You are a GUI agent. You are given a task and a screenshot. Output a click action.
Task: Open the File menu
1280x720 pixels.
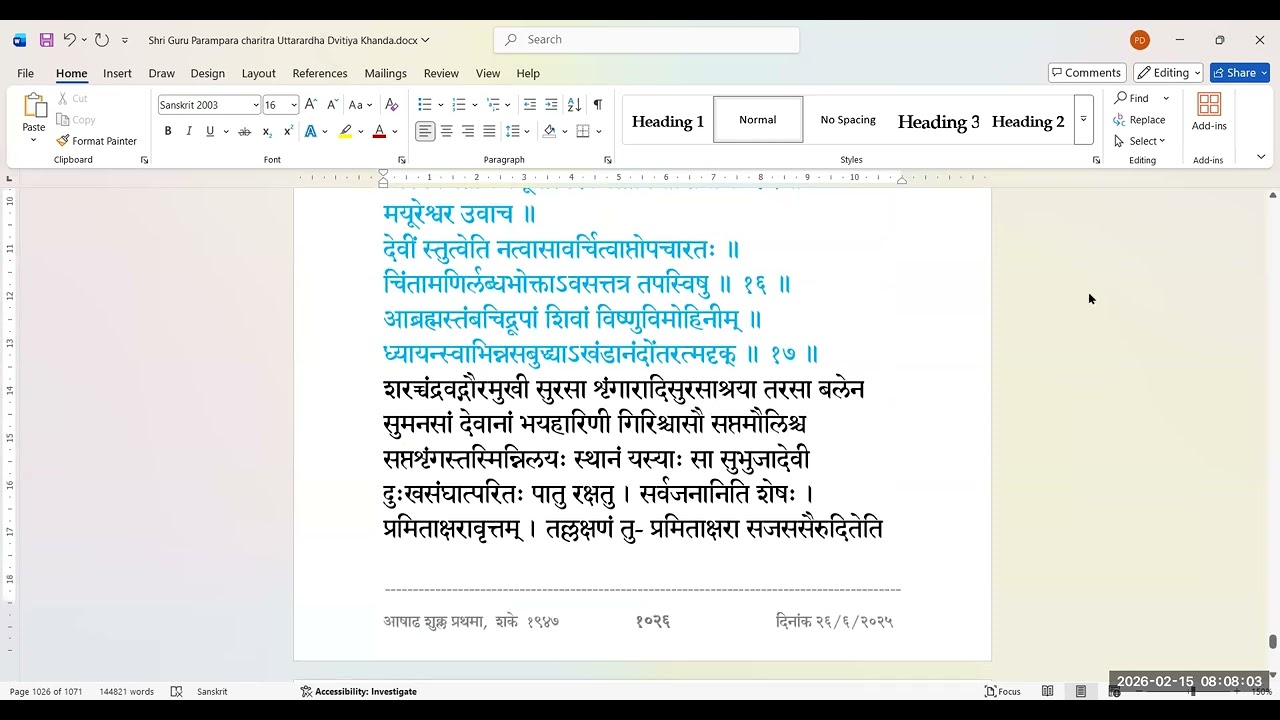pyautogui.click(x=25, y=73)
